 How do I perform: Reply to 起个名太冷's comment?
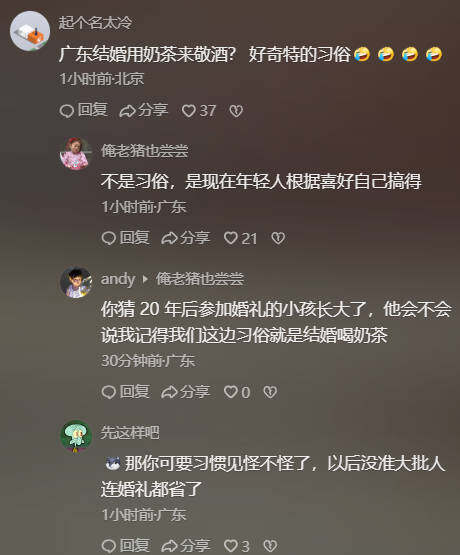[84, 110]
